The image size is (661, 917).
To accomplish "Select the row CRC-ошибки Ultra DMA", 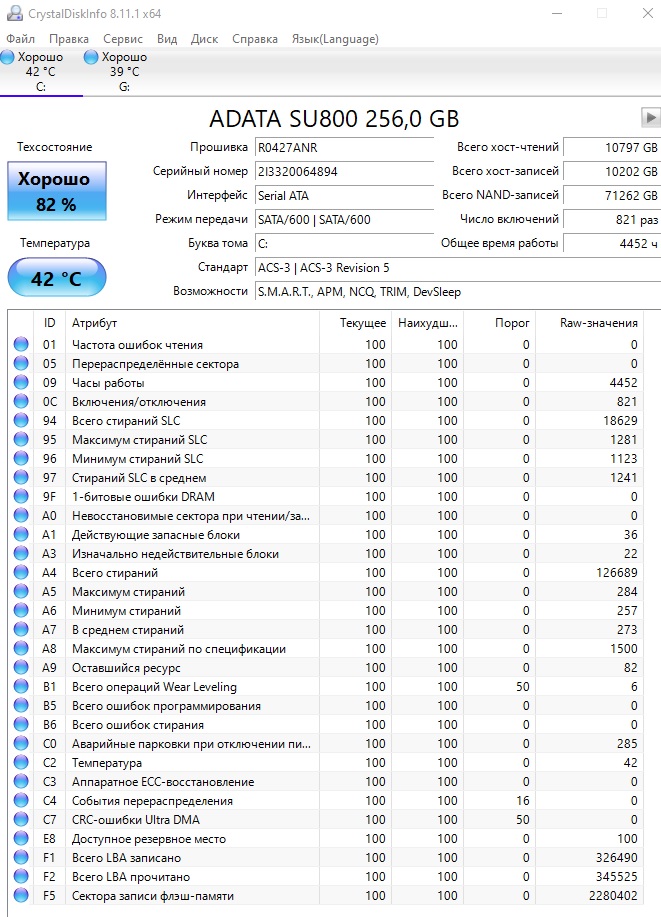I will click(326, 819).
